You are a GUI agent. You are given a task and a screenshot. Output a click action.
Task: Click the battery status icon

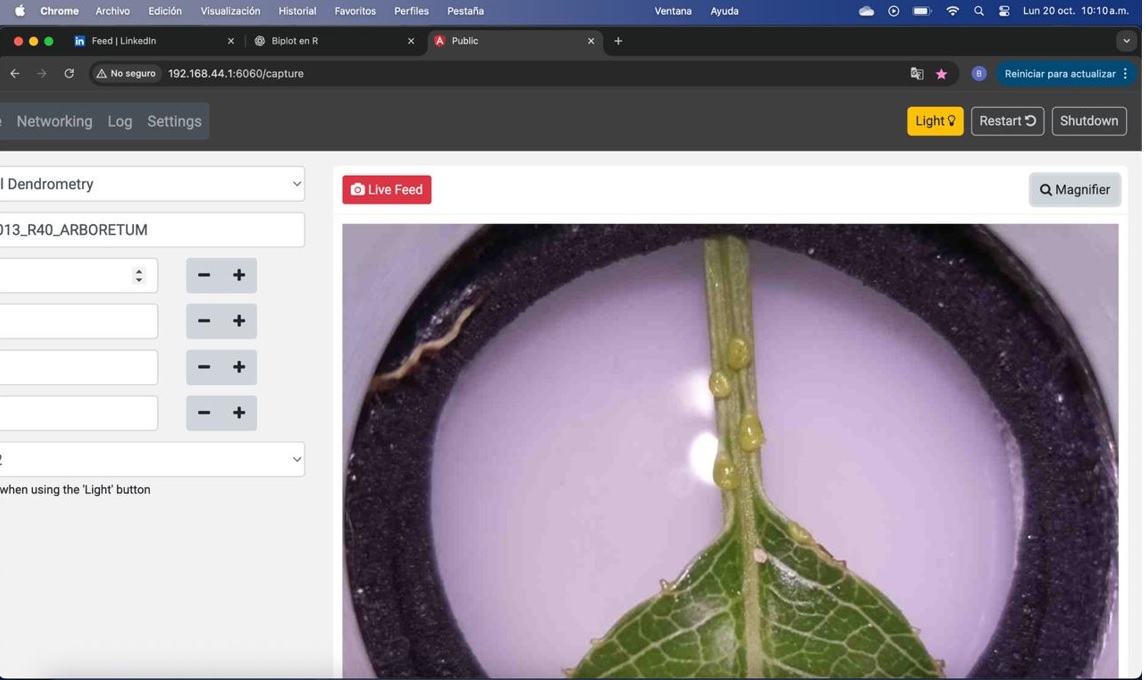pos(922,11)
